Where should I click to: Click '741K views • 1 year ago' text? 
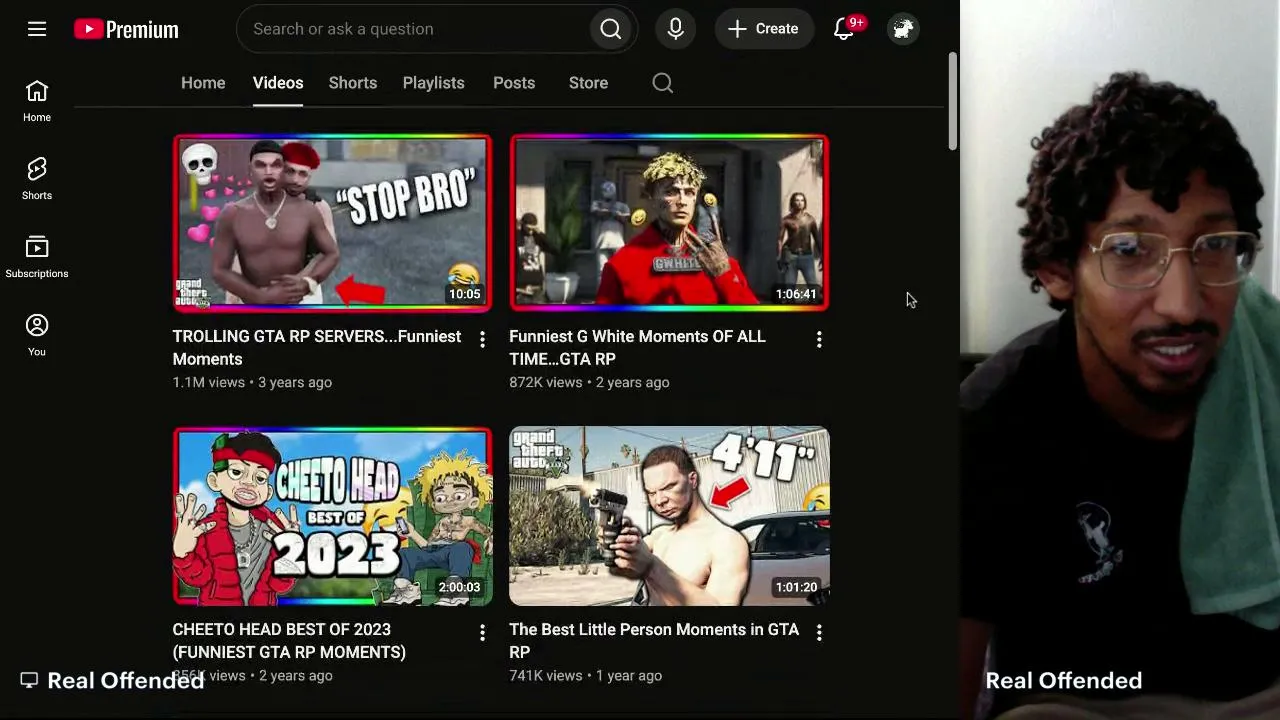[585, 675]
